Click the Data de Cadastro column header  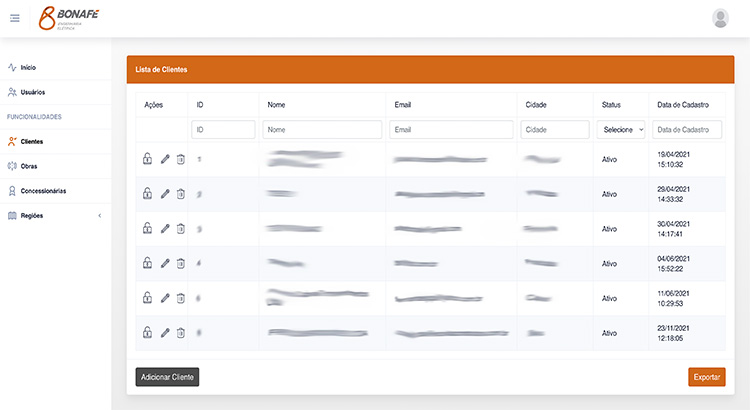click(683, 105)
